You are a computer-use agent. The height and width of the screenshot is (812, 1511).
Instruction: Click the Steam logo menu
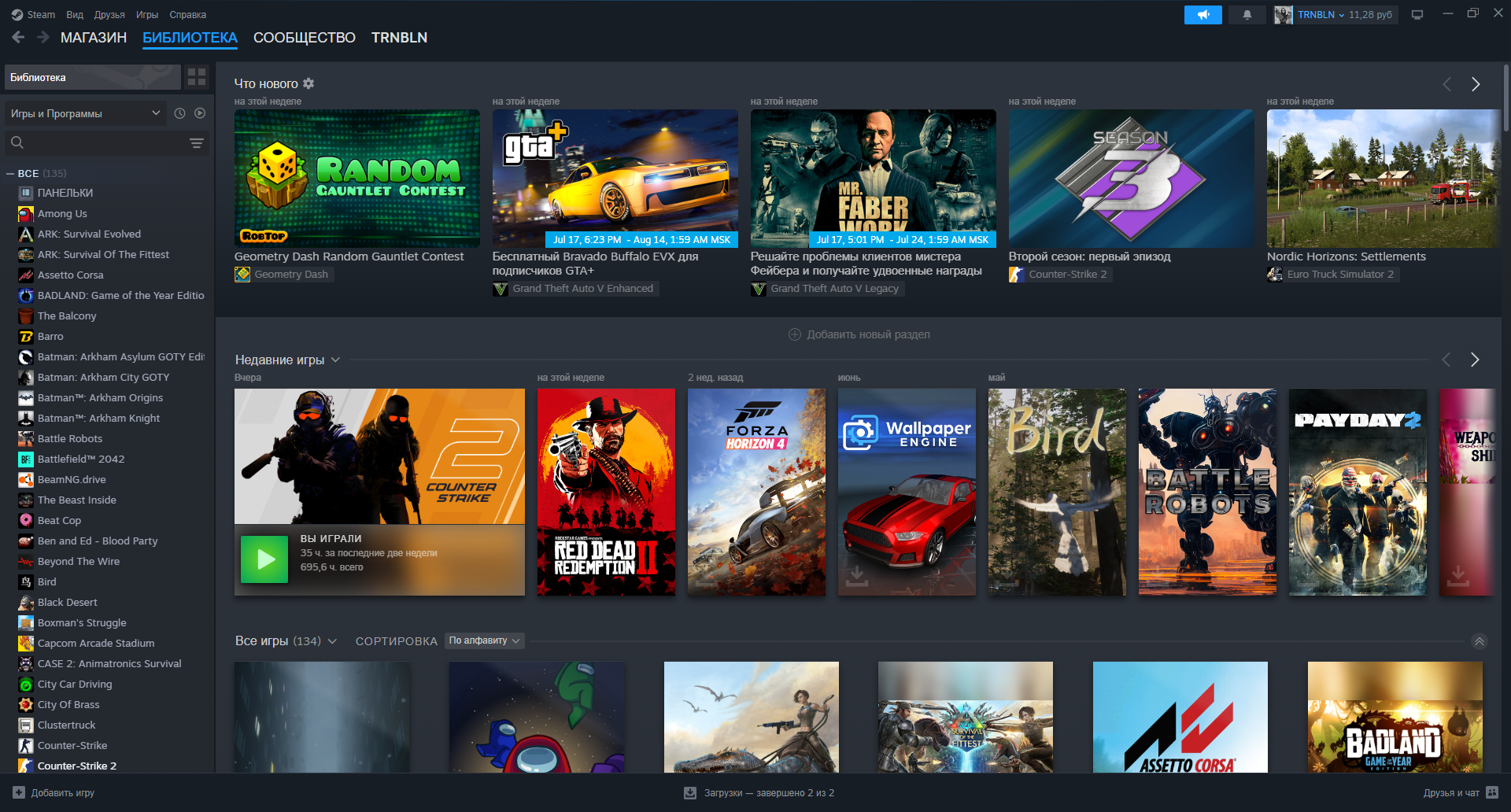click(x=33, y=15)
